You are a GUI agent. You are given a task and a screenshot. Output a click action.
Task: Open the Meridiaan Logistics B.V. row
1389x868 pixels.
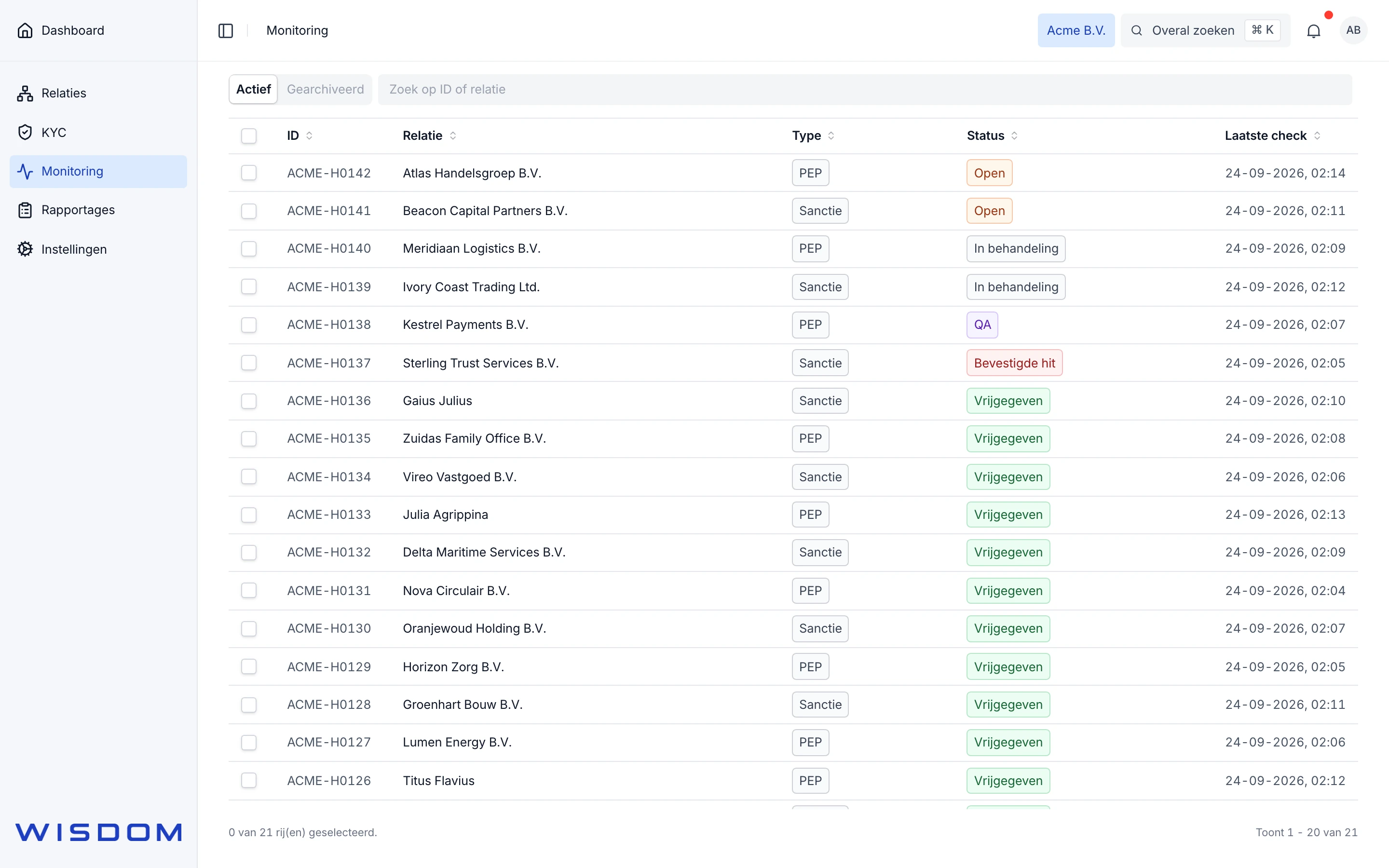tap(793, 248)
